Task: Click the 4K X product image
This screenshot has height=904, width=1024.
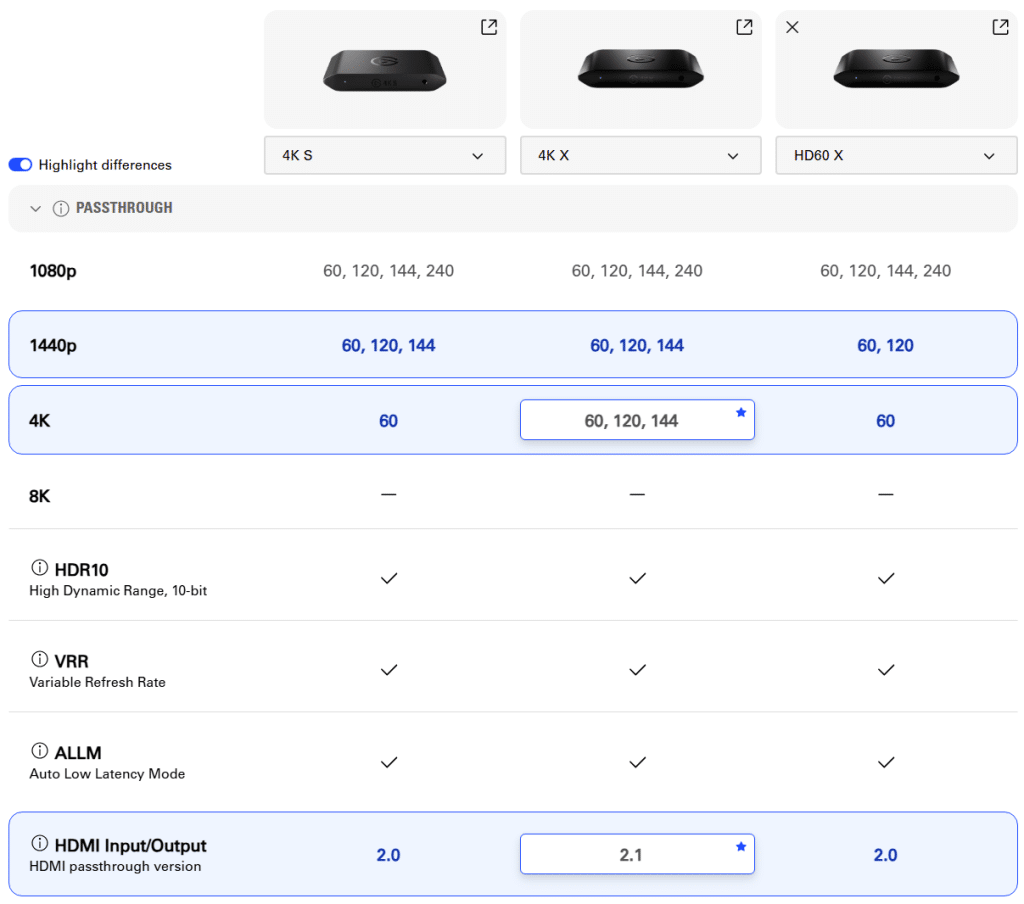Action: (640, 70)
